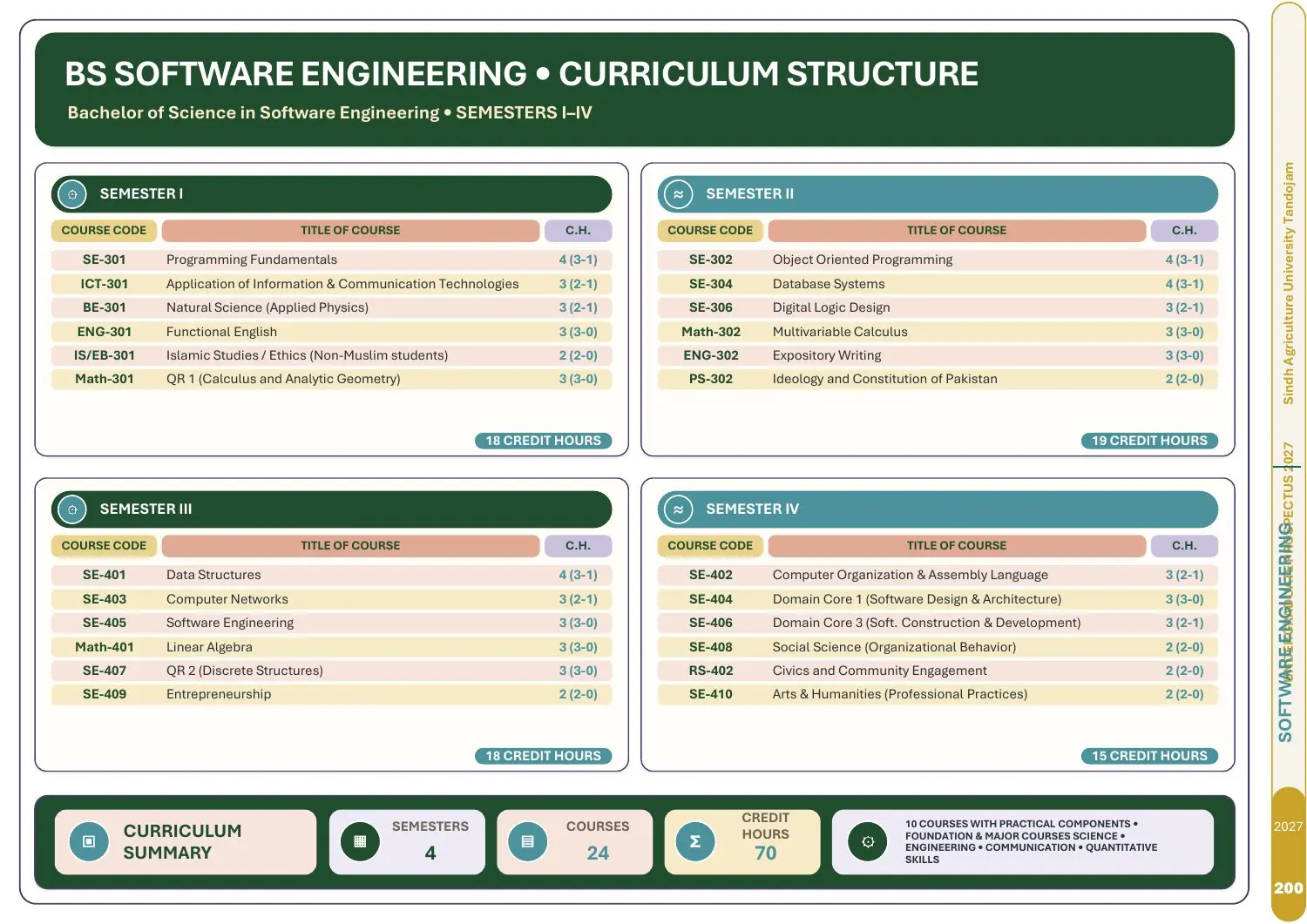The image size is (1307, 924).
Task: Click the Semester I 18 Credit Hours badge
Action: pyautogui.click(x=544, y=441)
